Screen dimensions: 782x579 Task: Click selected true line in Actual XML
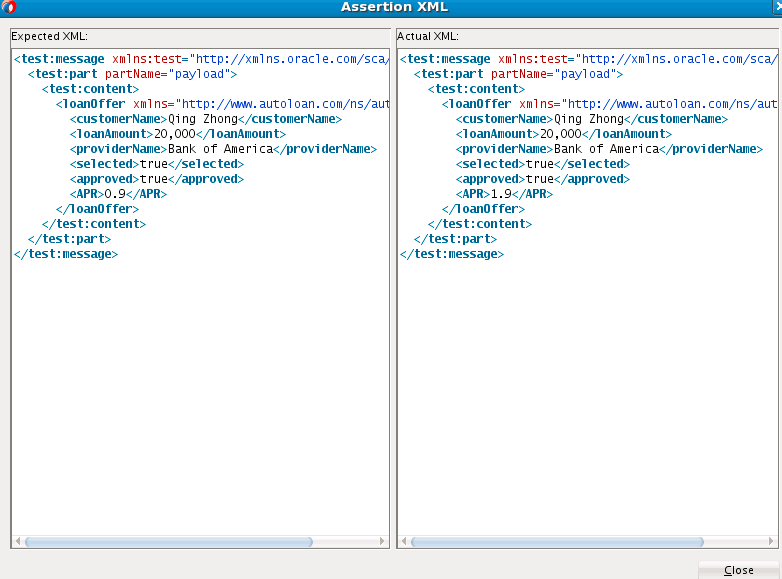click(x=543, y=164)
